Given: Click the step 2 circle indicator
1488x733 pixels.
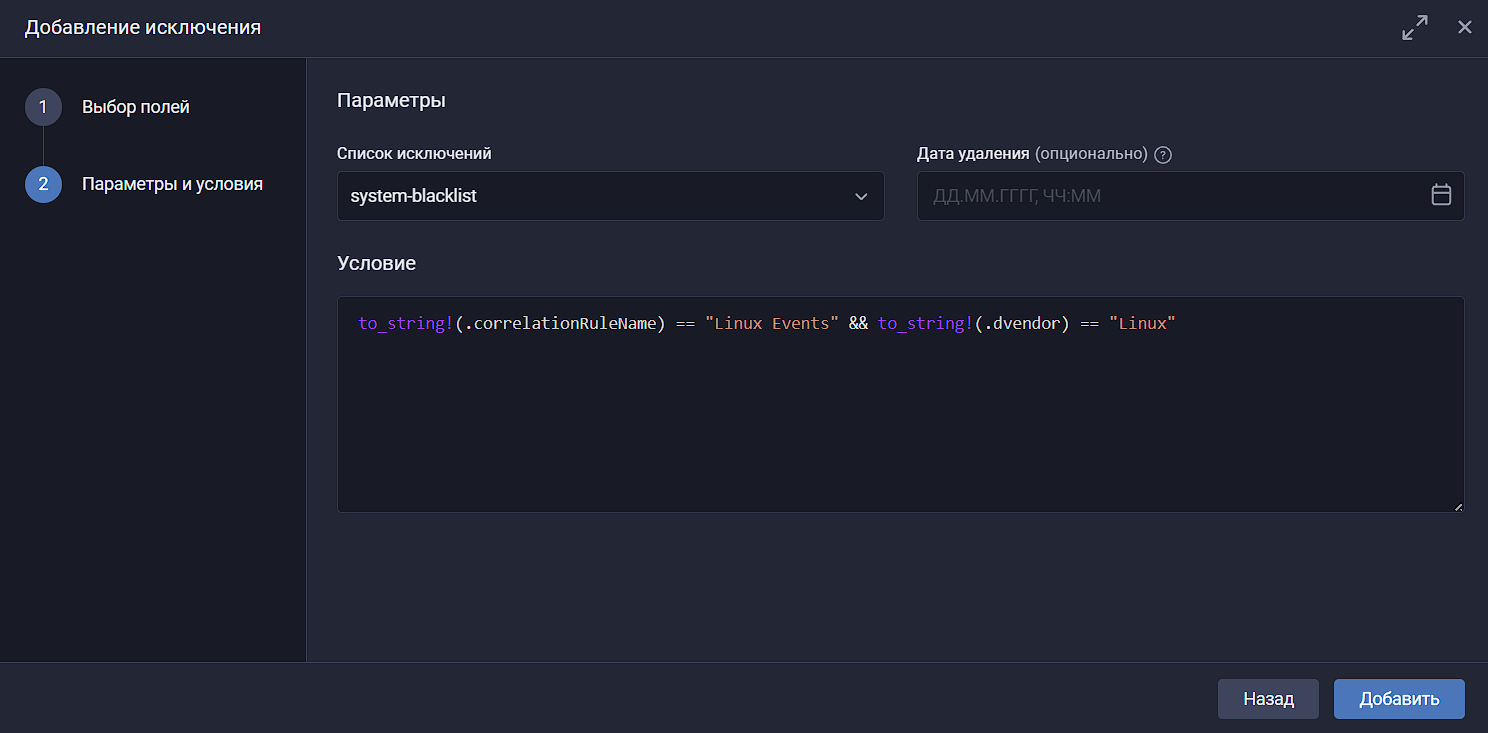Looking at the screenshot, I should (43, 184).
